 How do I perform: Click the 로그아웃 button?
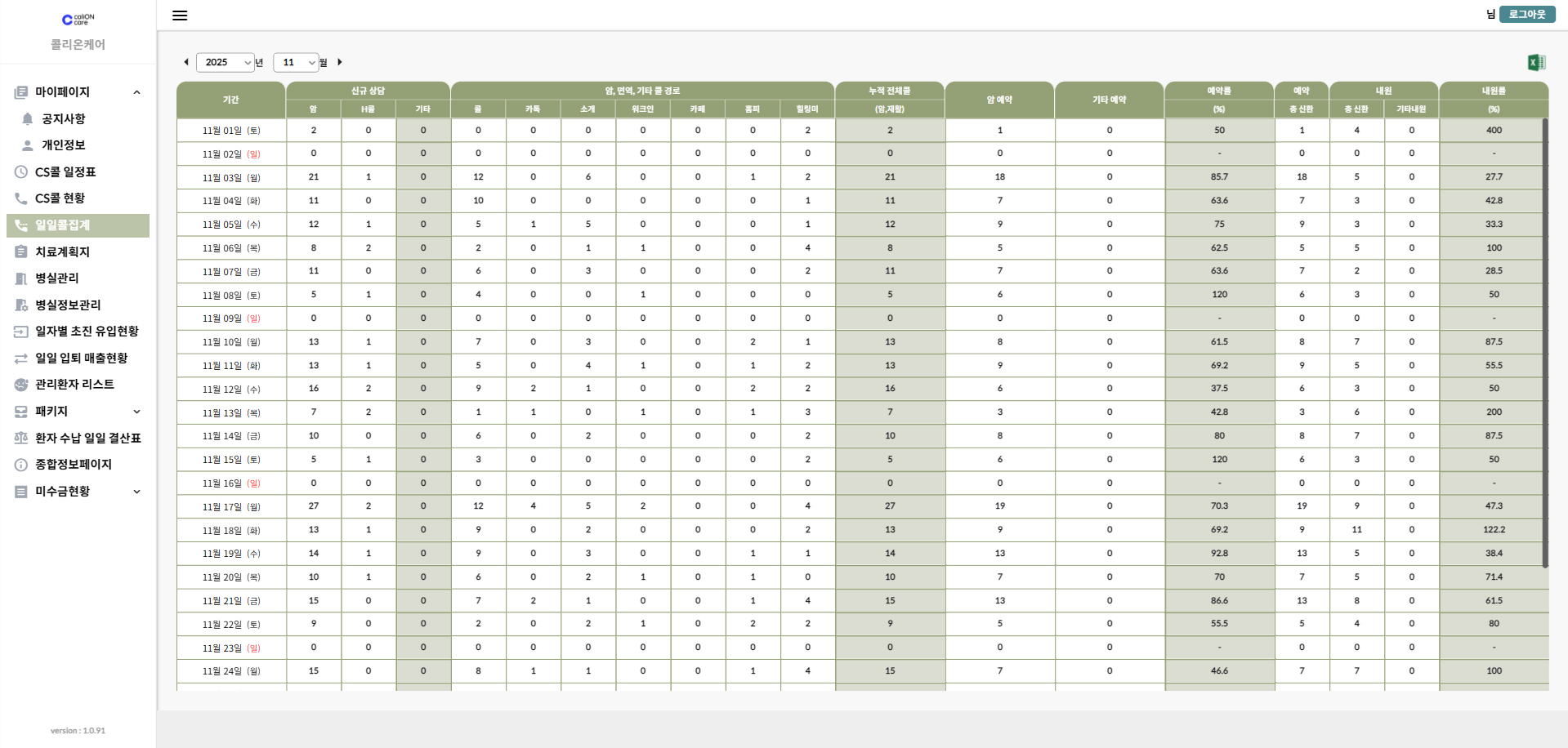coord(1526,15)
